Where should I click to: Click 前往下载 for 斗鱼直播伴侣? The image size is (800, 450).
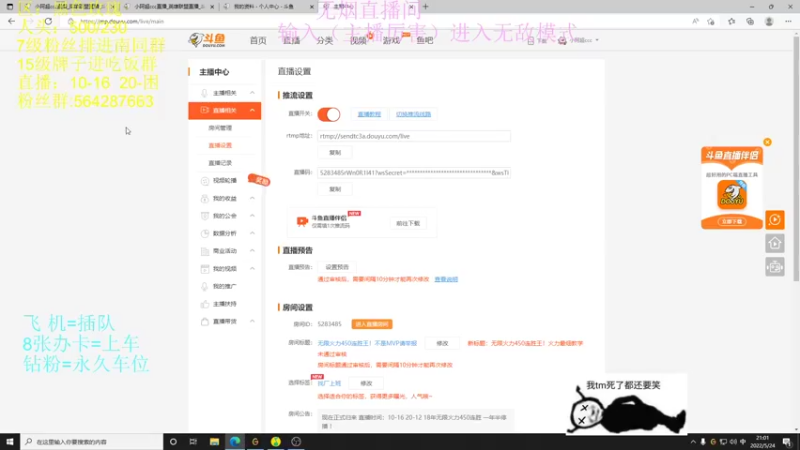click(x=408, y=223)
